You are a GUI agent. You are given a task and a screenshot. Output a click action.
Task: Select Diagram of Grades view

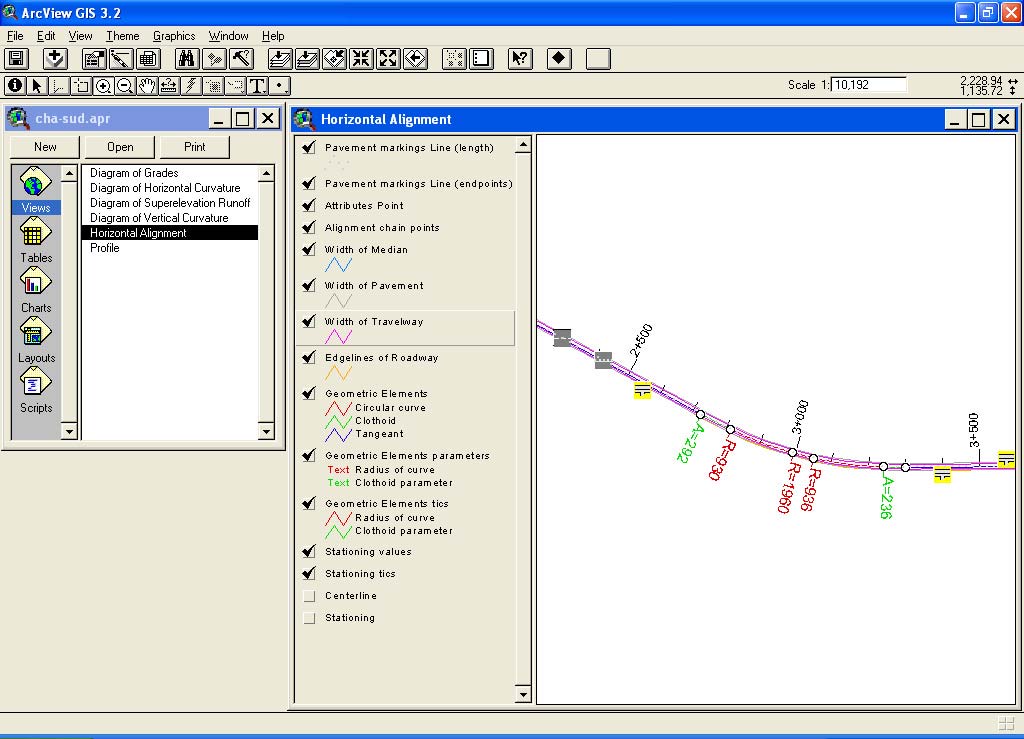(134, 173)
